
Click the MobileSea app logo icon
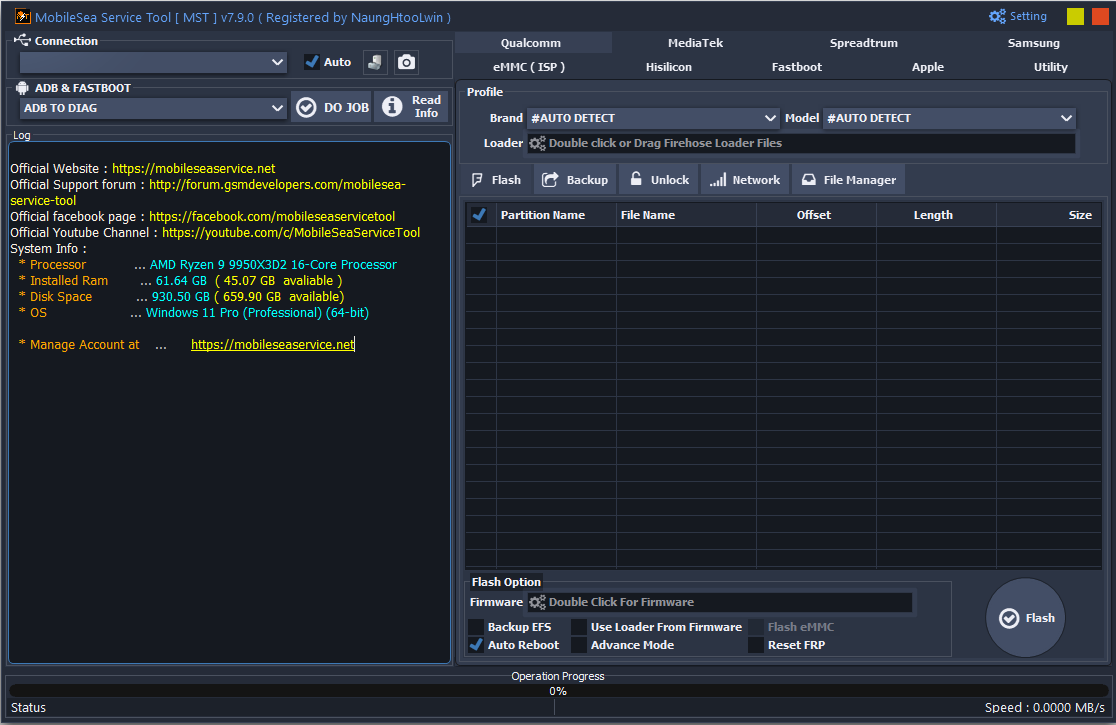[x=23, y=16]
